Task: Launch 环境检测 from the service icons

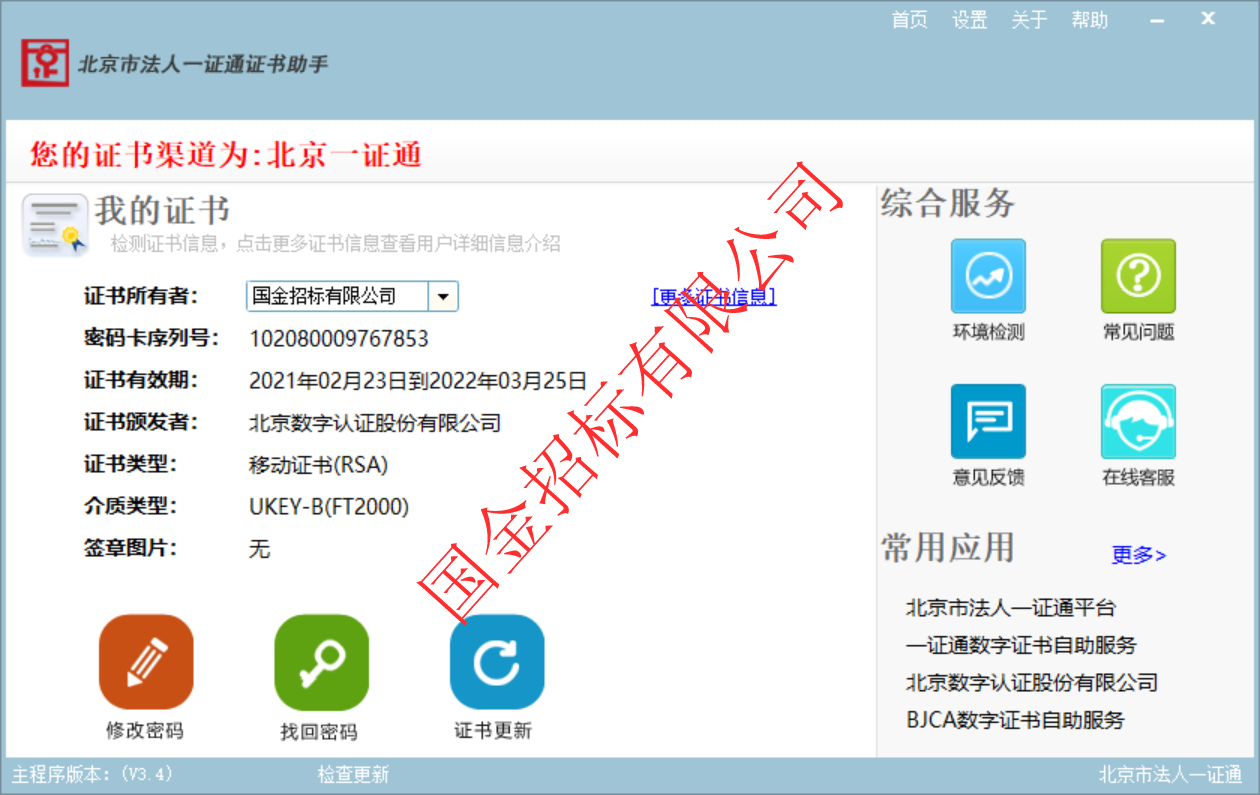Action: tap(988, 277)
